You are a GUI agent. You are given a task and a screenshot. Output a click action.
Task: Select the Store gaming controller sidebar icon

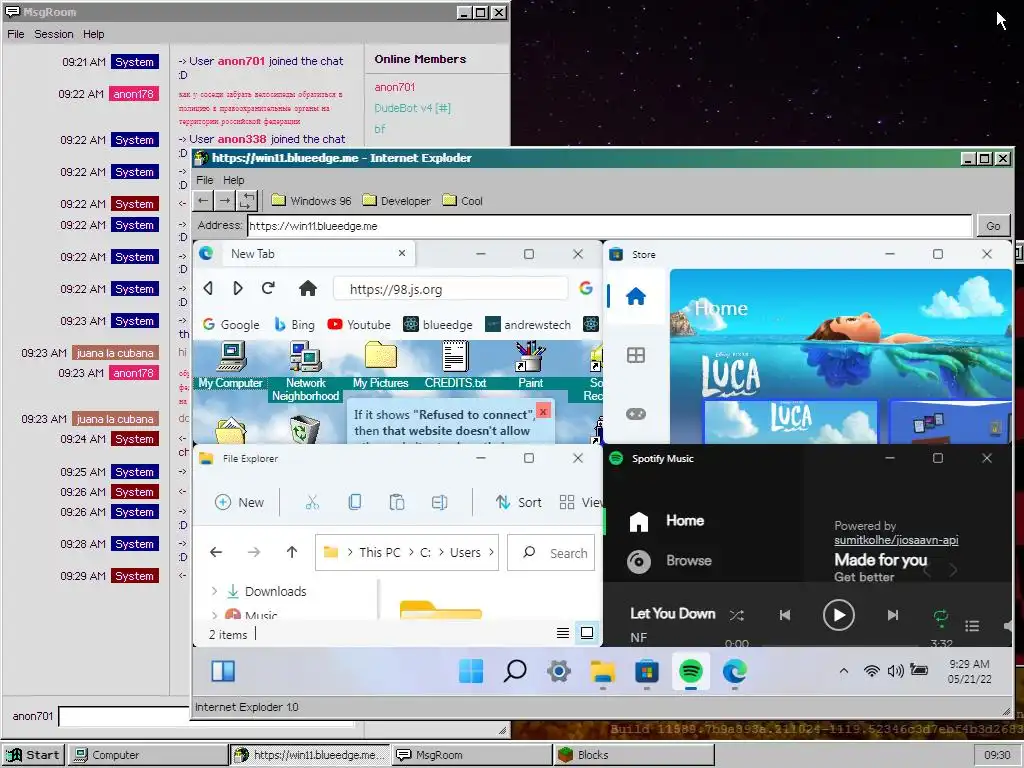[635, 414]
